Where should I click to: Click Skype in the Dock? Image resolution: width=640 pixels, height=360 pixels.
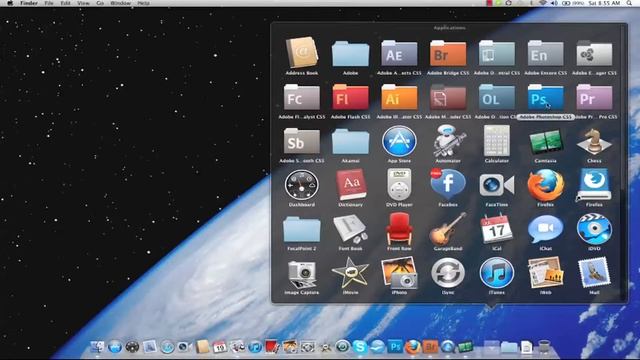[360, 347]
